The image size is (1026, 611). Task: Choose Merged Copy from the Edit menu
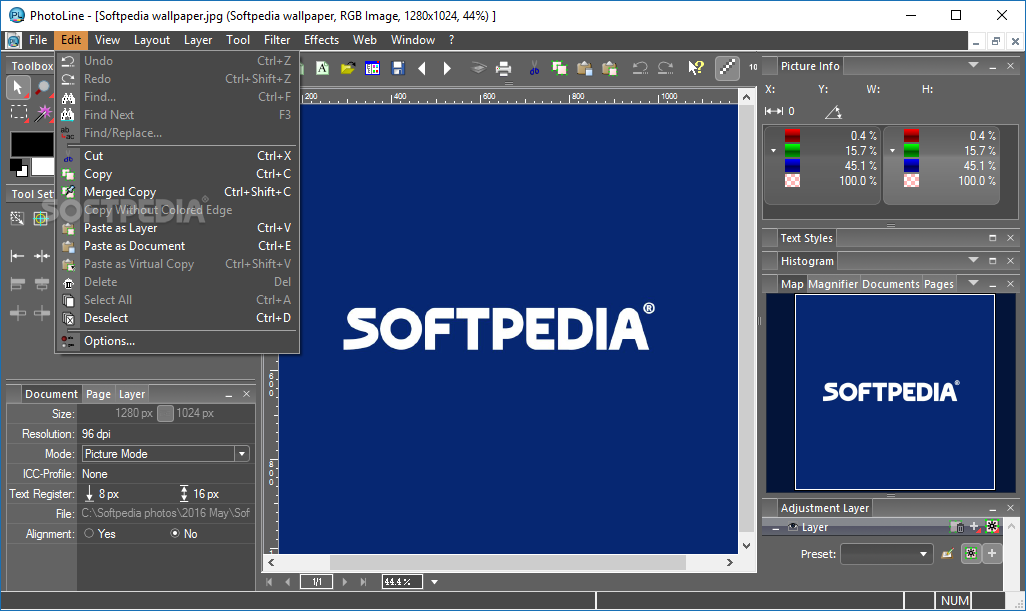(x=177, y=192)
